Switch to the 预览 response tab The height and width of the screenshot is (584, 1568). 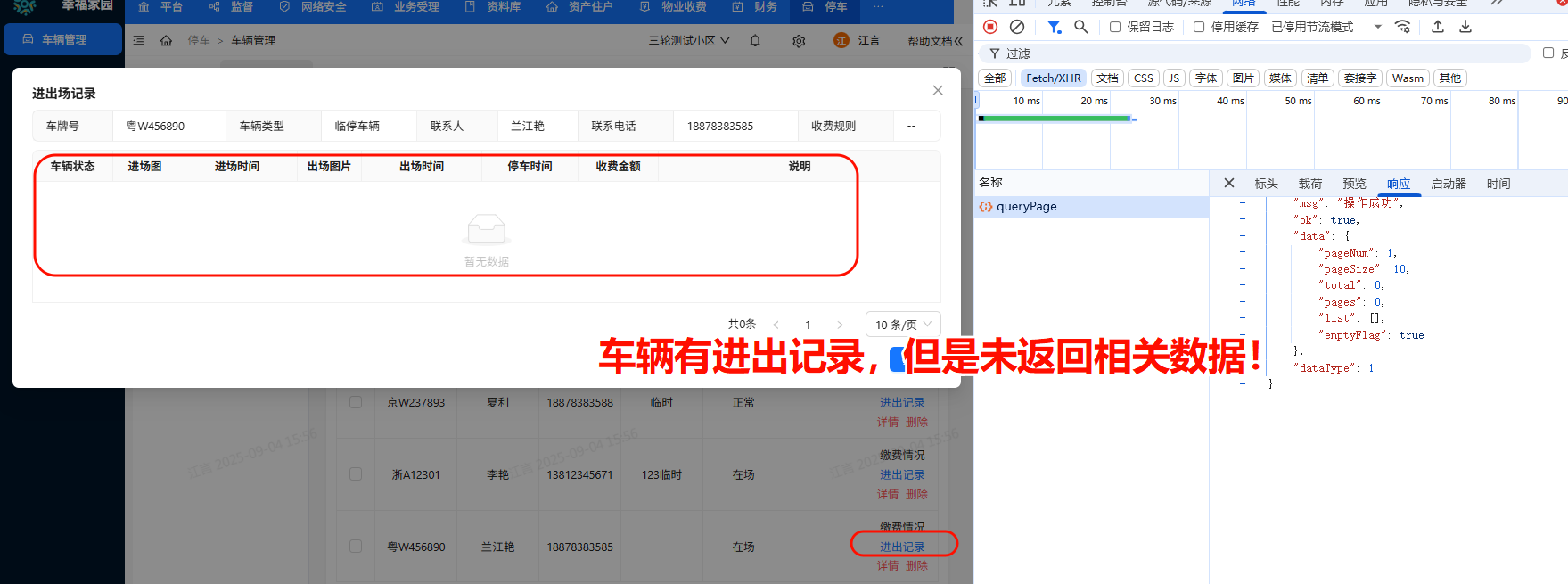click(x=1354, y=184)
